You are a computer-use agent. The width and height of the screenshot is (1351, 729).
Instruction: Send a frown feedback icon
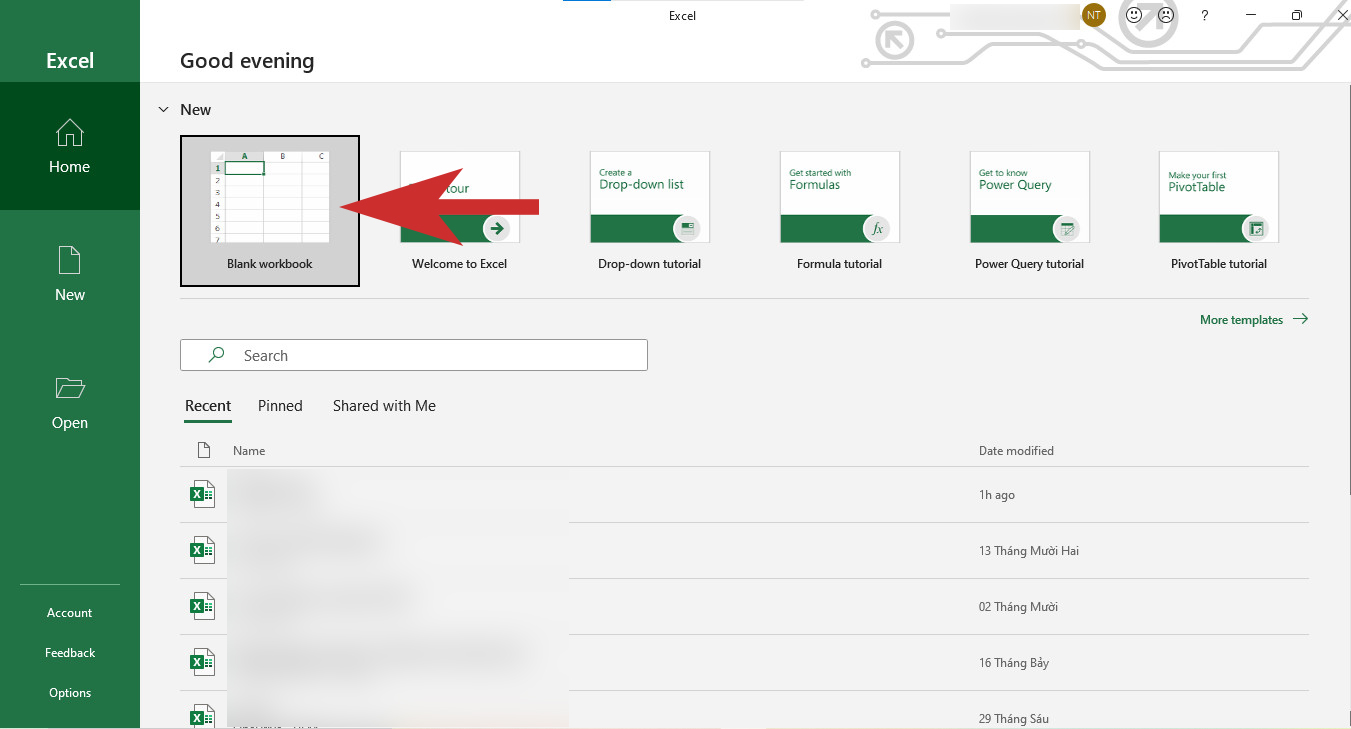point(1166,15)
